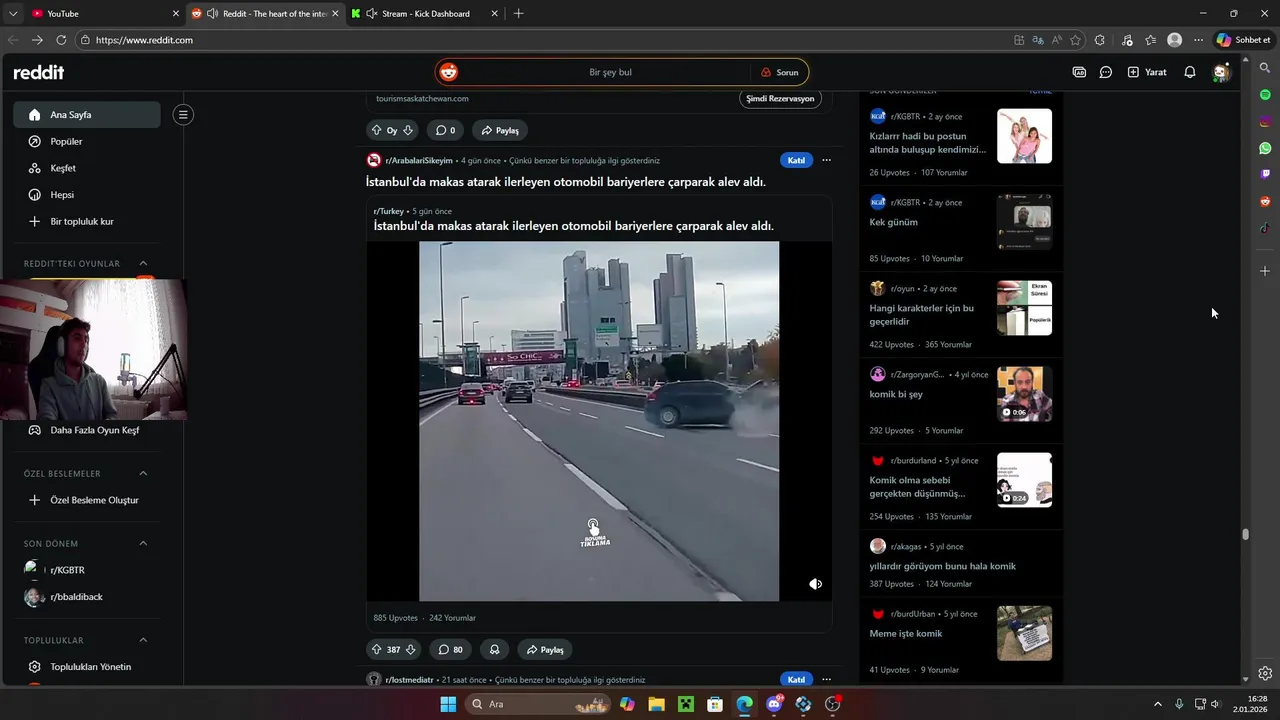
Task: Add page to favorites star icon
Action: (x=1075, y=40)
